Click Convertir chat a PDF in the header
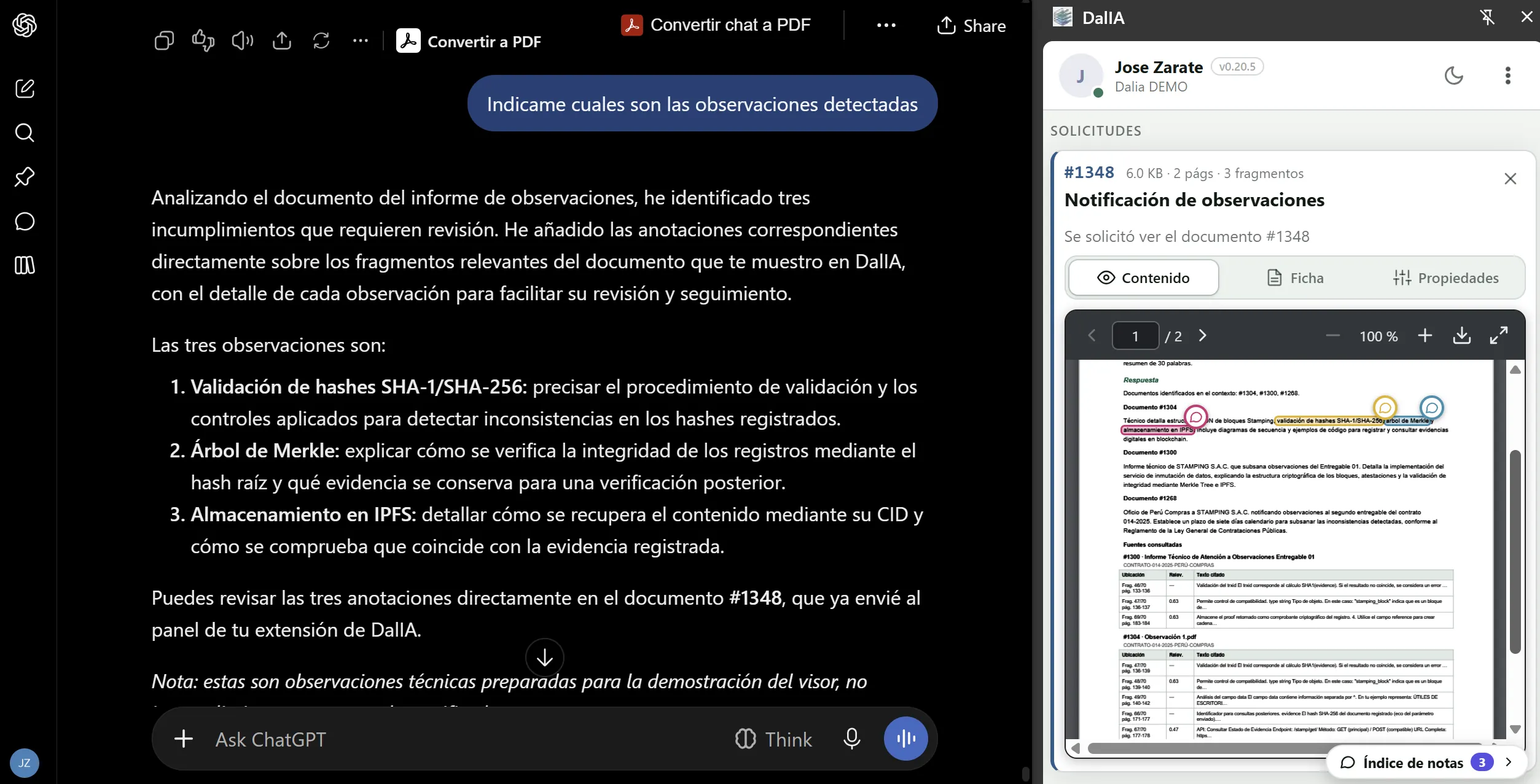1540x784 pixels. click(716, 25)
